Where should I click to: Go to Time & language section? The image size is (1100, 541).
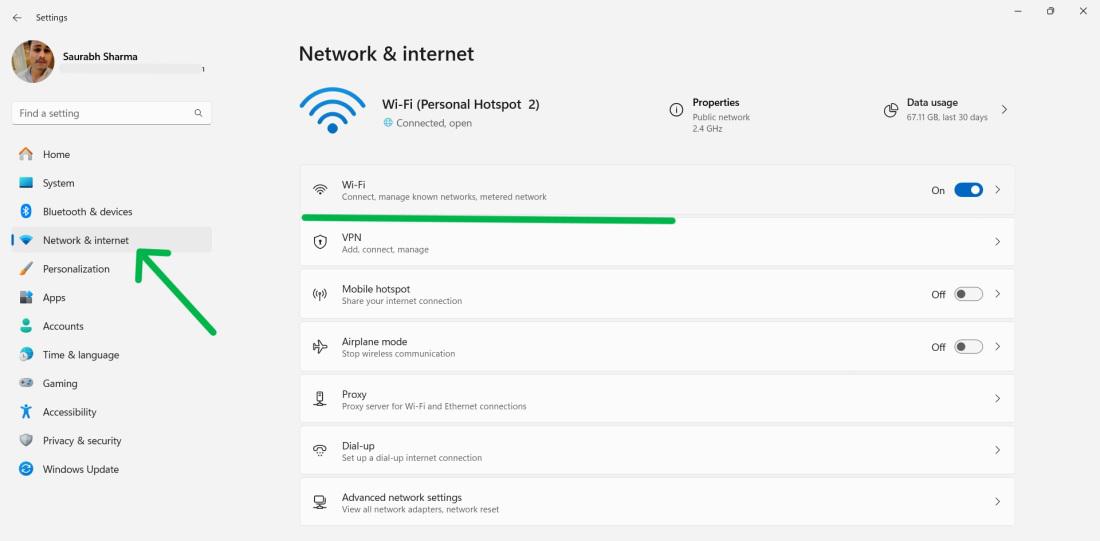[x=80, y=355]
